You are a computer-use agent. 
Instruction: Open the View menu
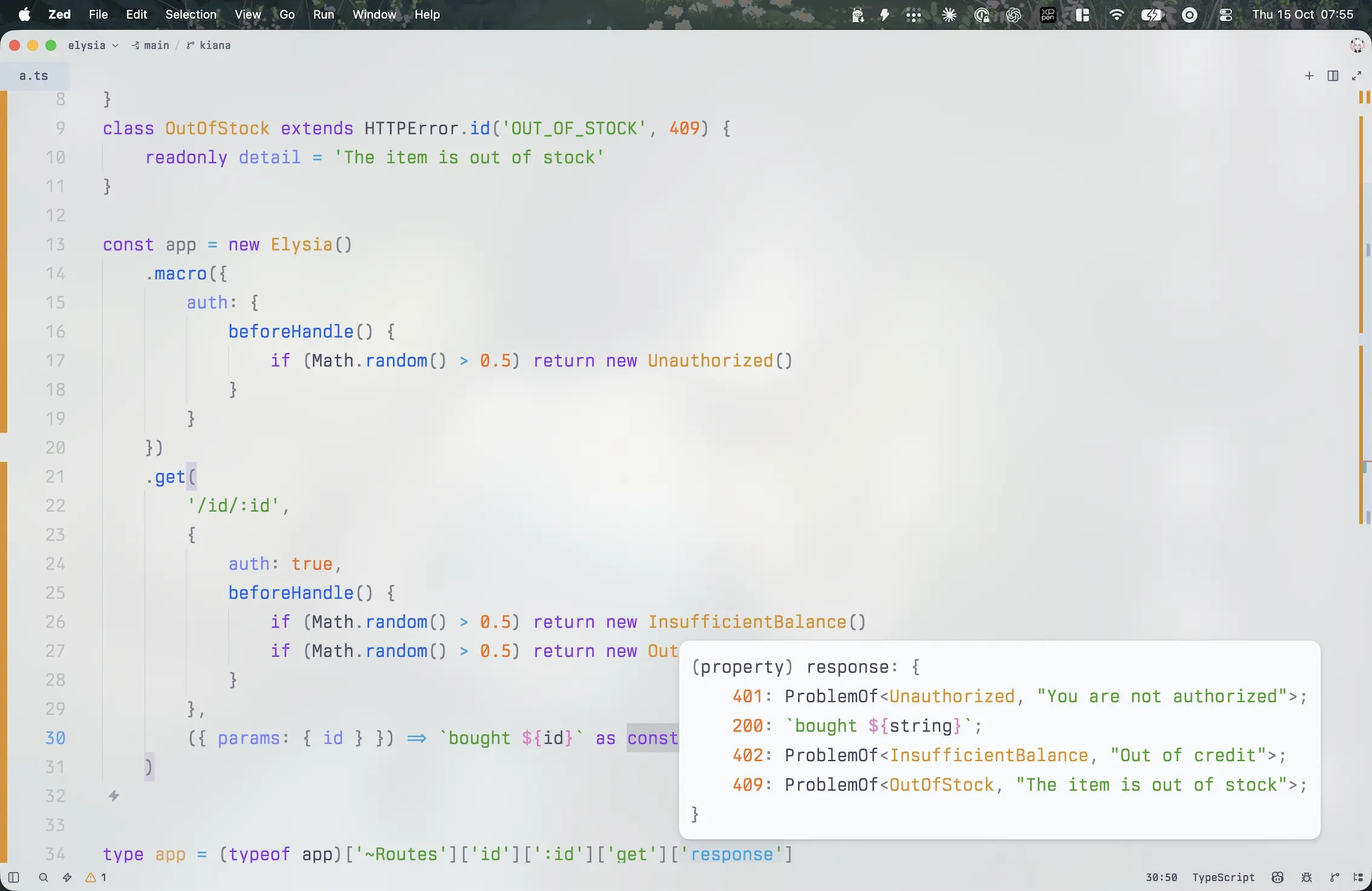coord(248,15)
